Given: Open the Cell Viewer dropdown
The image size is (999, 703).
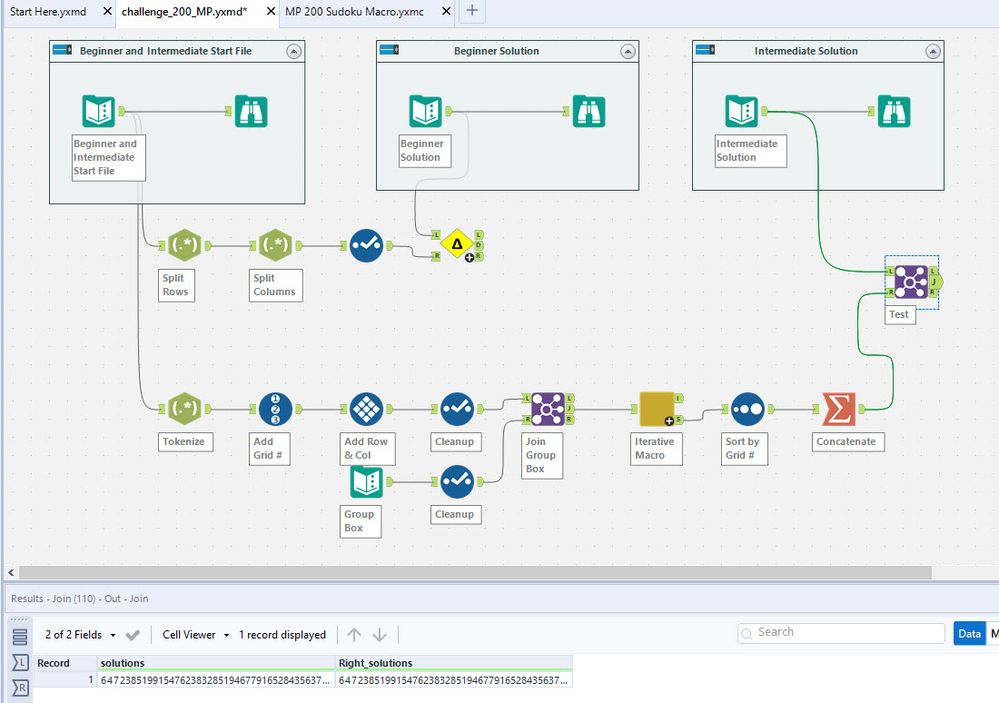Looking at the screenshot, I should (194, 633).
